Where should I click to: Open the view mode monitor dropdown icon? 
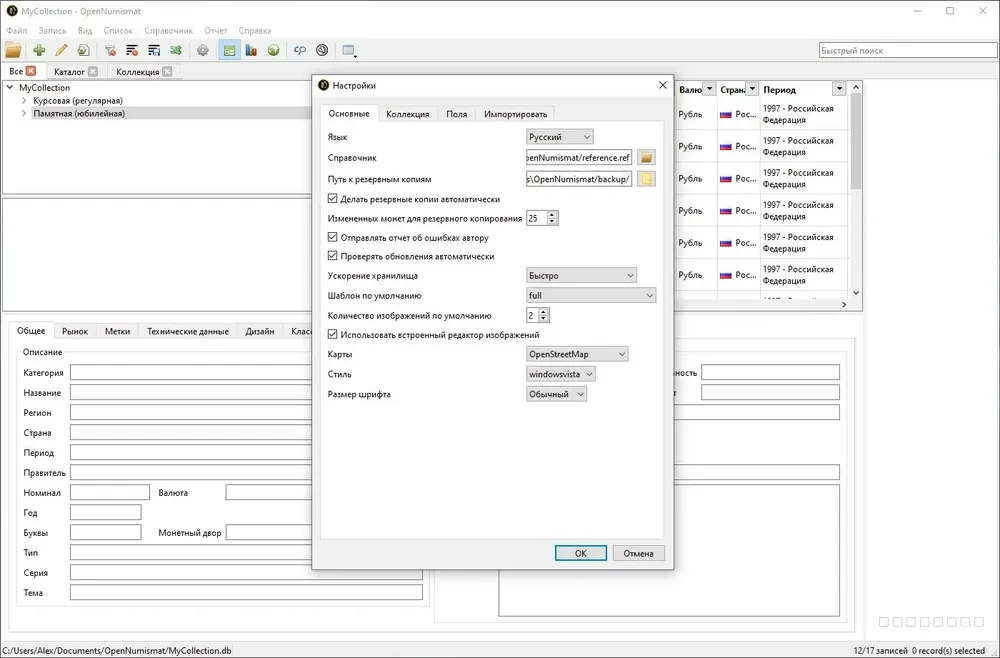[349, 51]
